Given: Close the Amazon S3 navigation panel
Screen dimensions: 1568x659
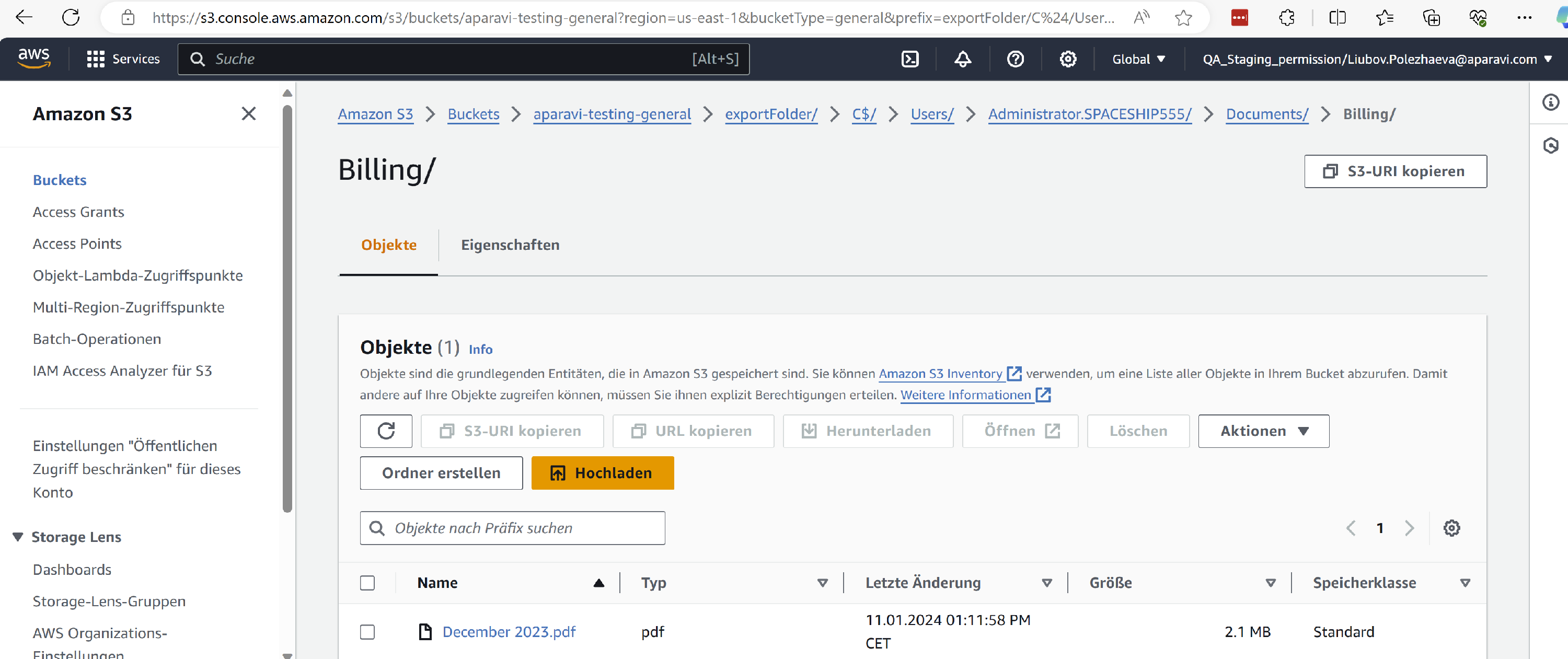Looking at the screenshot, I should tap(248, 114).
